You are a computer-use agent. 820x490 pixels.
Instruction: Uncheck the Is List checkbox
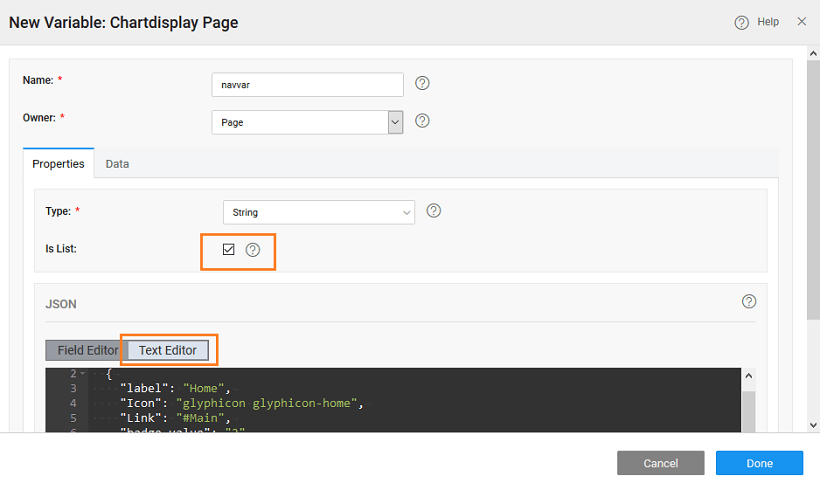228,249
